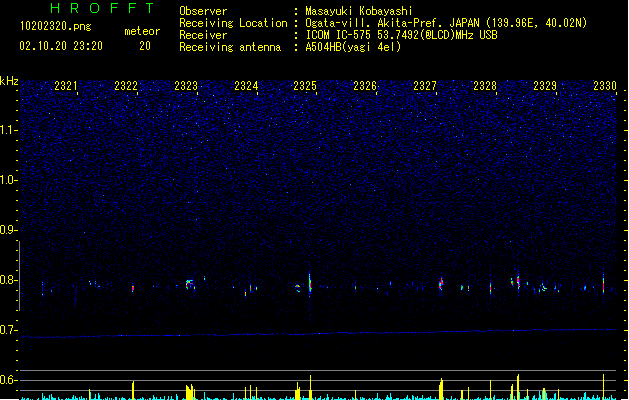
Task: Click the kHz axis unit label
Action: pyautogui.click(x=9, y=81)
